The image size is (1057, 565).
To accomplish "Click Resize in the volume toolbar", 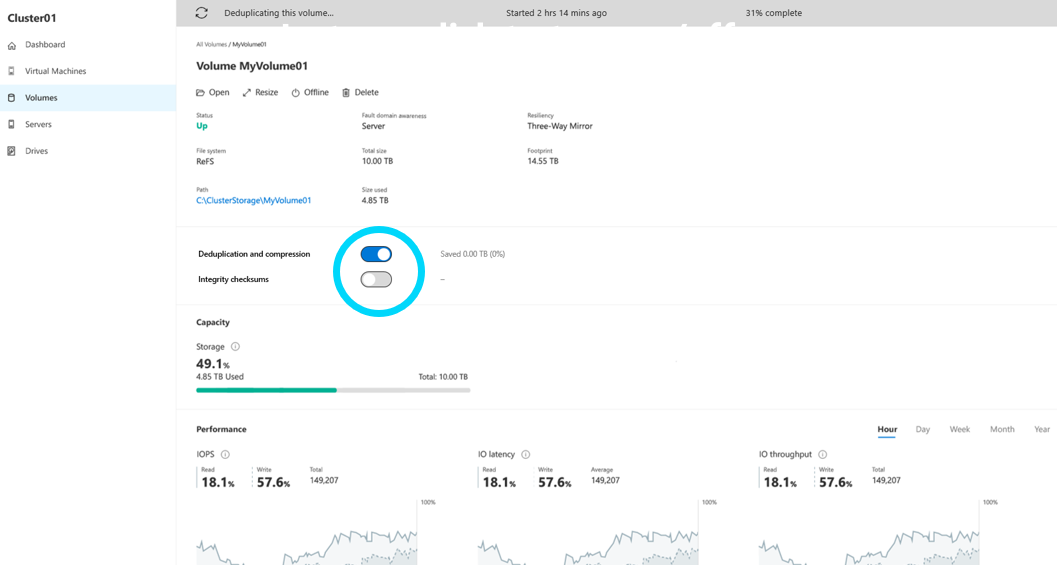I will [x=260, y=92].
